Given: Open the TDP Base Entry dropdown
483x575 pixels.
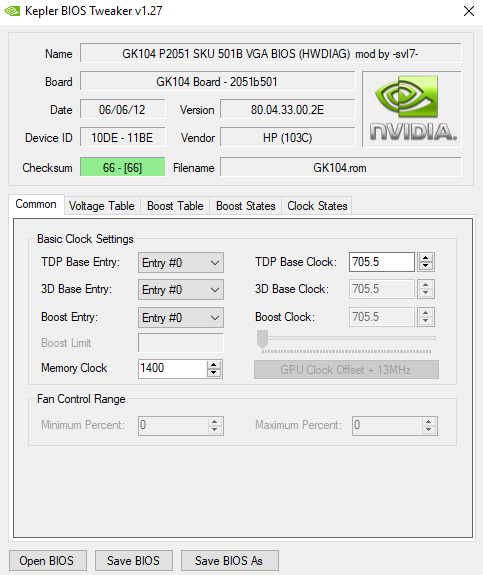Looking at the screenshot, I should tap(181, 263).
